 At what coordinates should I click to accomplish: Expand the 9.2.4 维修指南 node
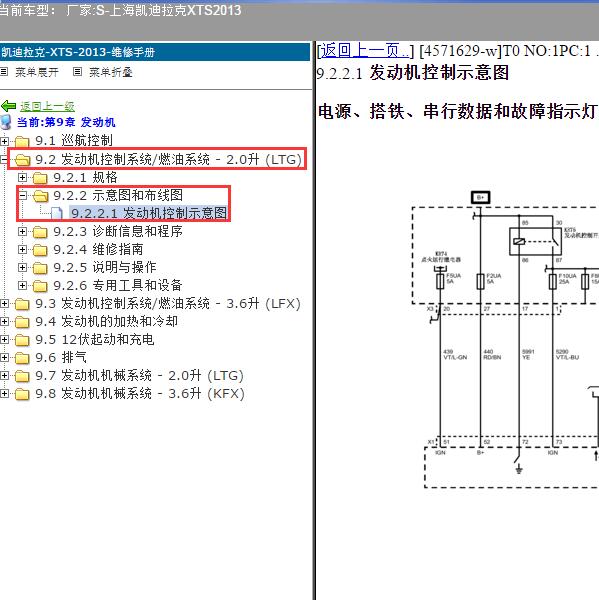[22, 249]
